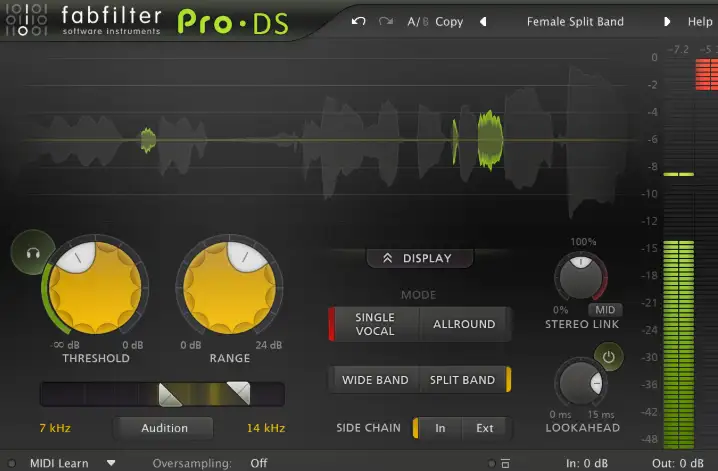Click the Audition button
Viewport: 718px width, 471px height.
pos(164,428)
